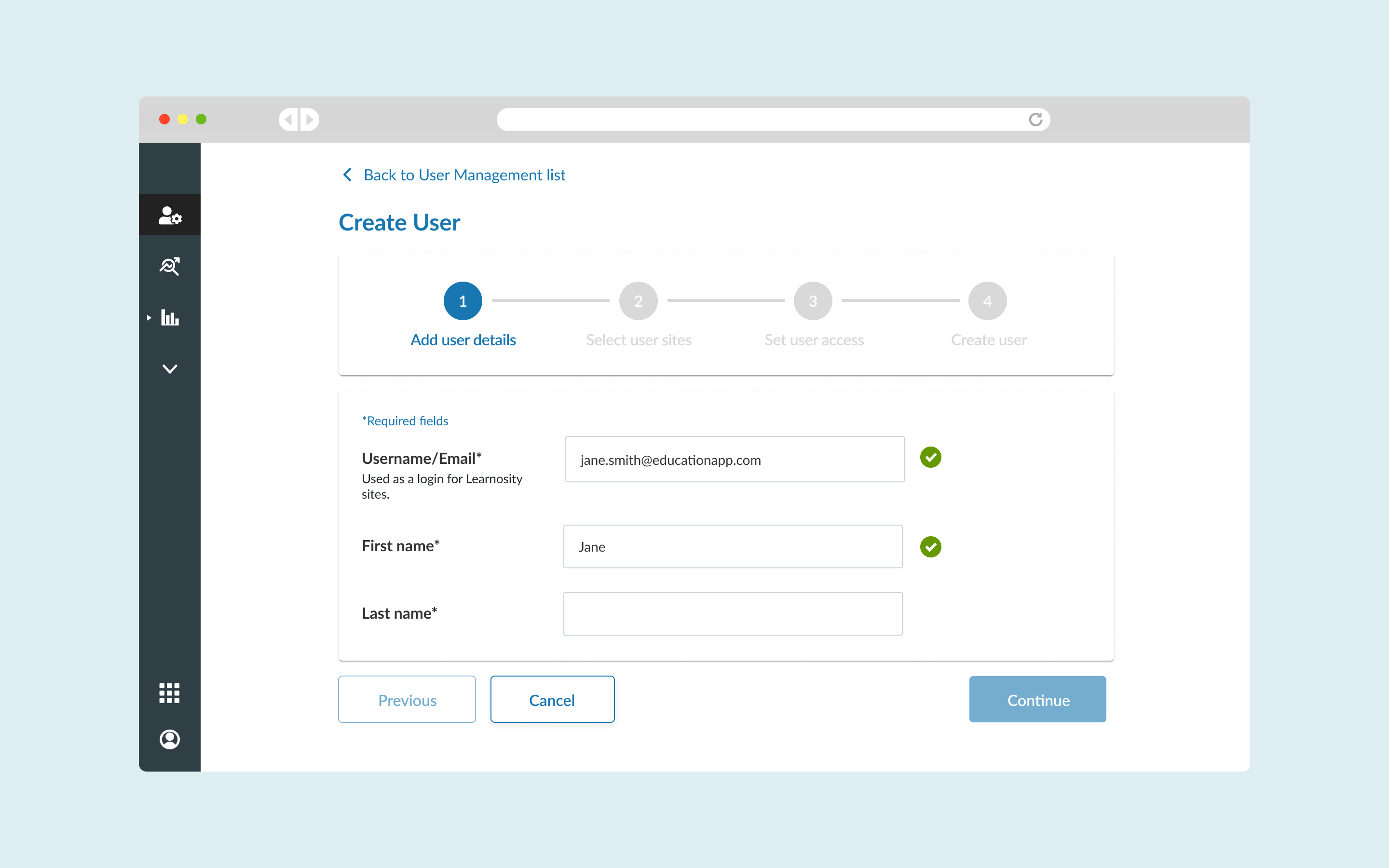Open the bar chart reports icon
Screen dimensions: 1389x868
tap(170, 317)
